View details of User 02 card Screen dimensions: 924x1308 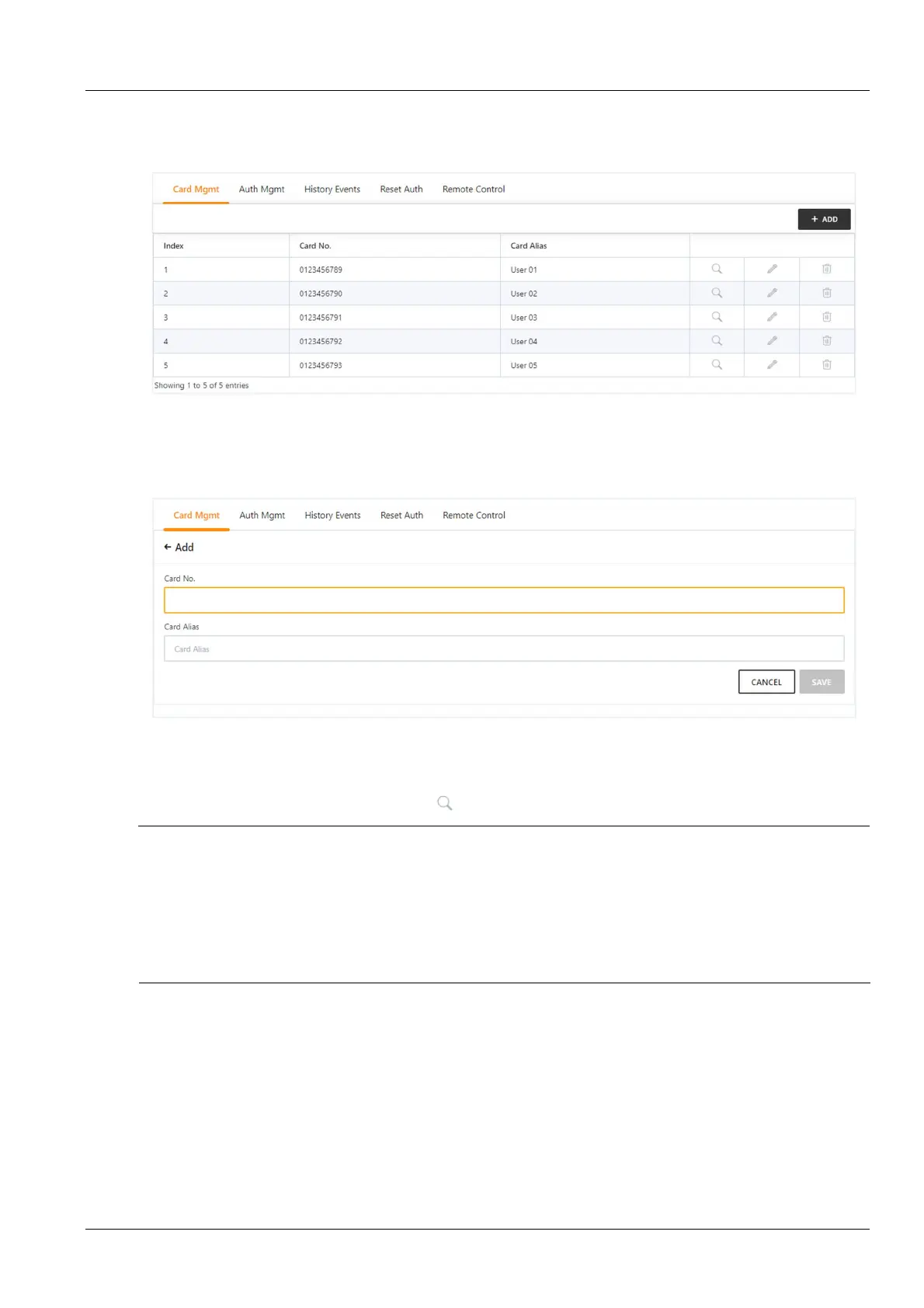(x=717, y=293)
